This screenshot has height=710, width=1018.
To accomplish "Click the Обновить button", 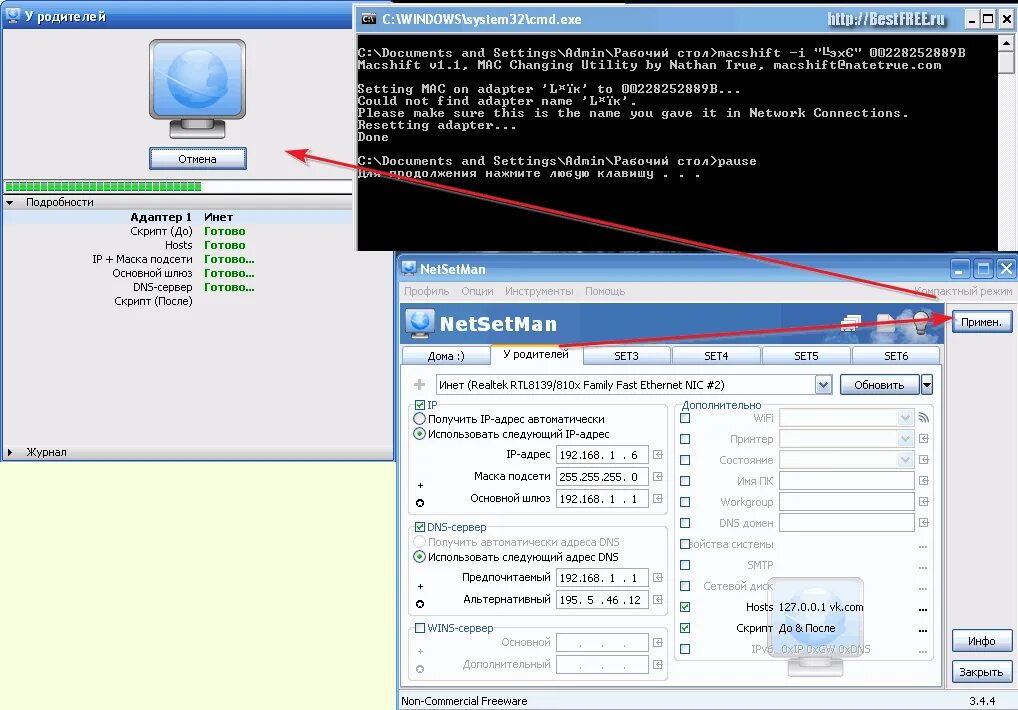I will [x=879, y=385].
